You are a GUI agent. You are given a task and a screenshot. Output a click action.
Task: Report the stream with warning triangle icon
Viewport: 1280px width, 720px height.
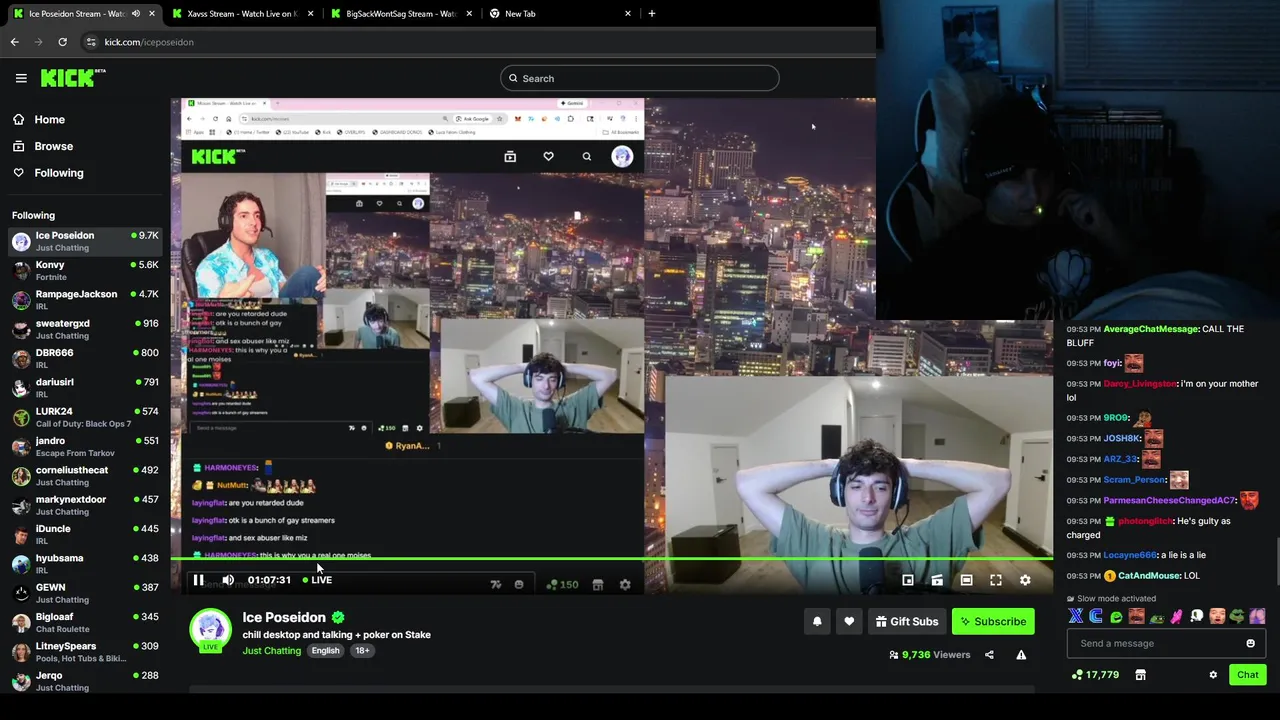1021,655
